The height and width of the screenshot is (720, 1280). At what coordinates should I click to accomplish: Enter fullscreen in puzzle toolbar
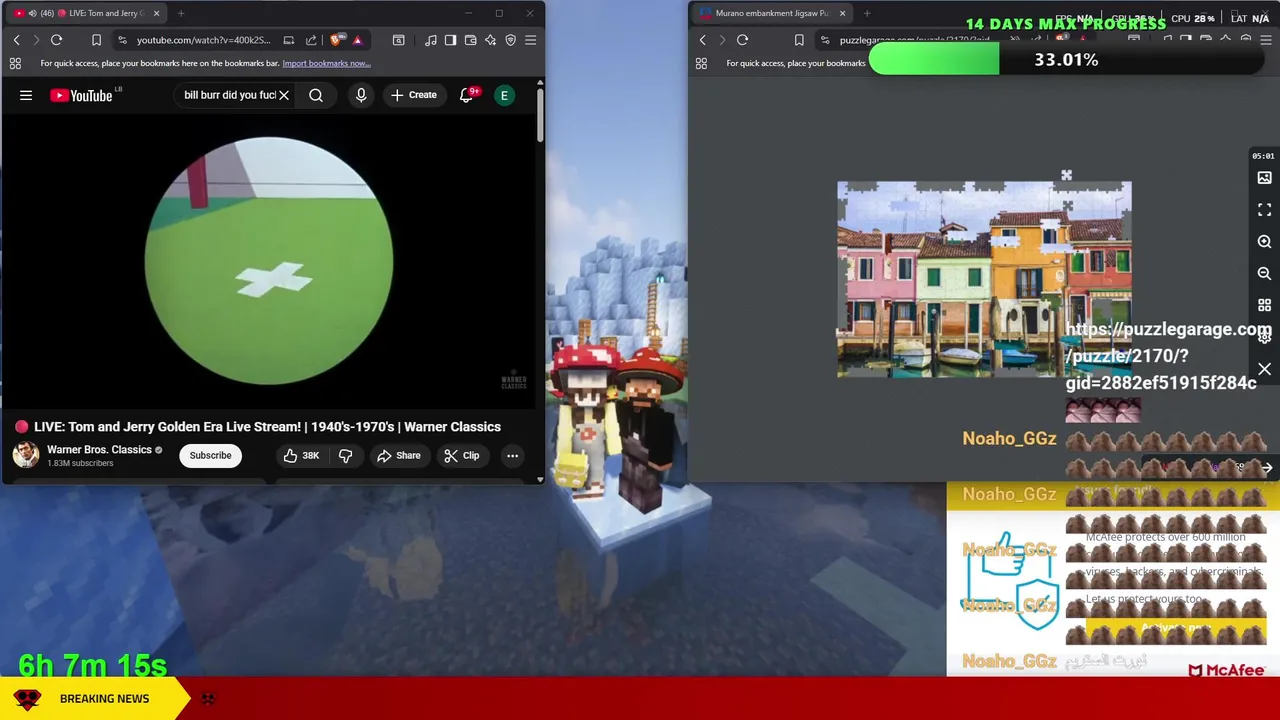[x=1264, y=210]
